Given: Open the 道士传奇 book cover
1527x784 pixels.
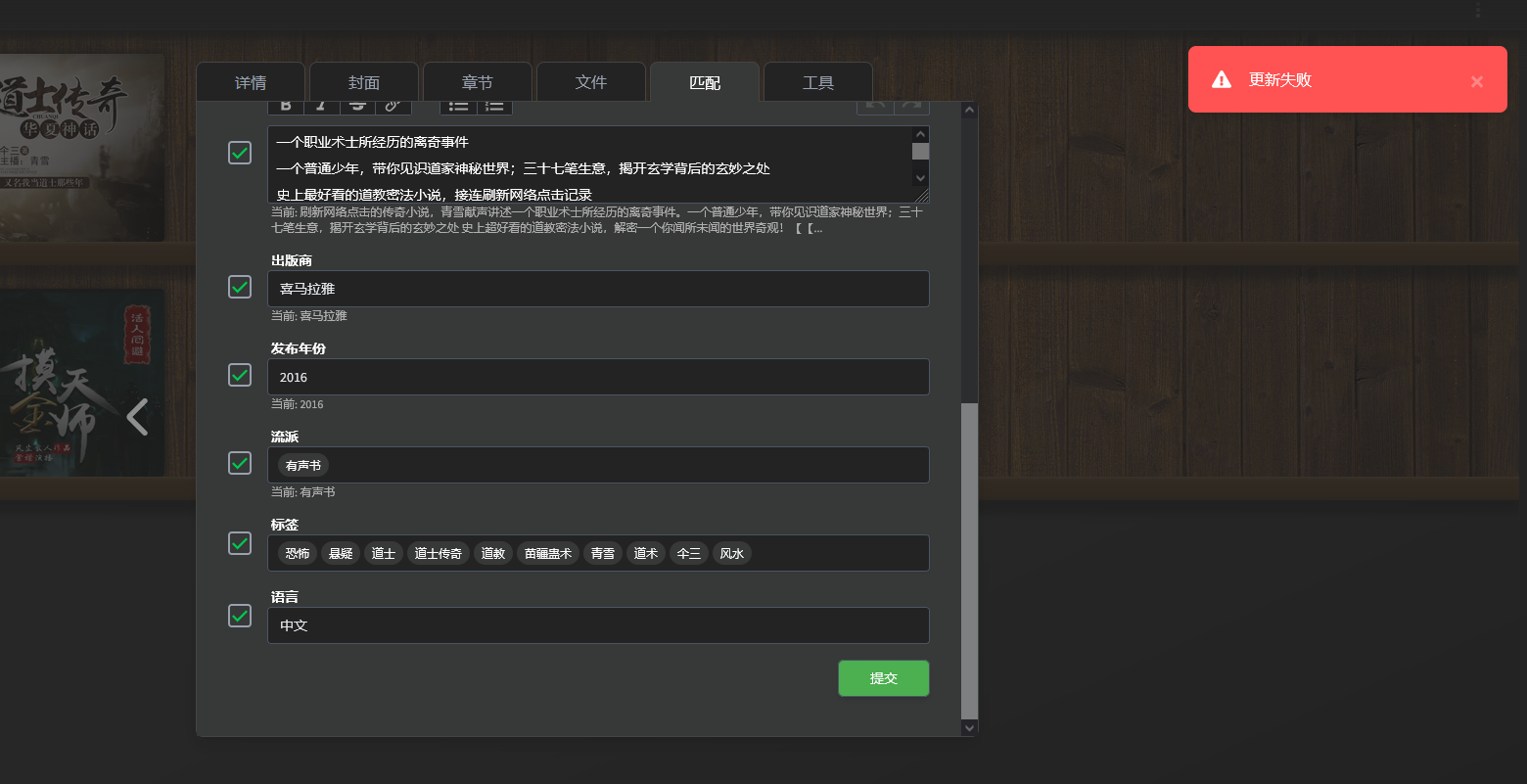Looking at the screenshot, I should coord(82,147).
